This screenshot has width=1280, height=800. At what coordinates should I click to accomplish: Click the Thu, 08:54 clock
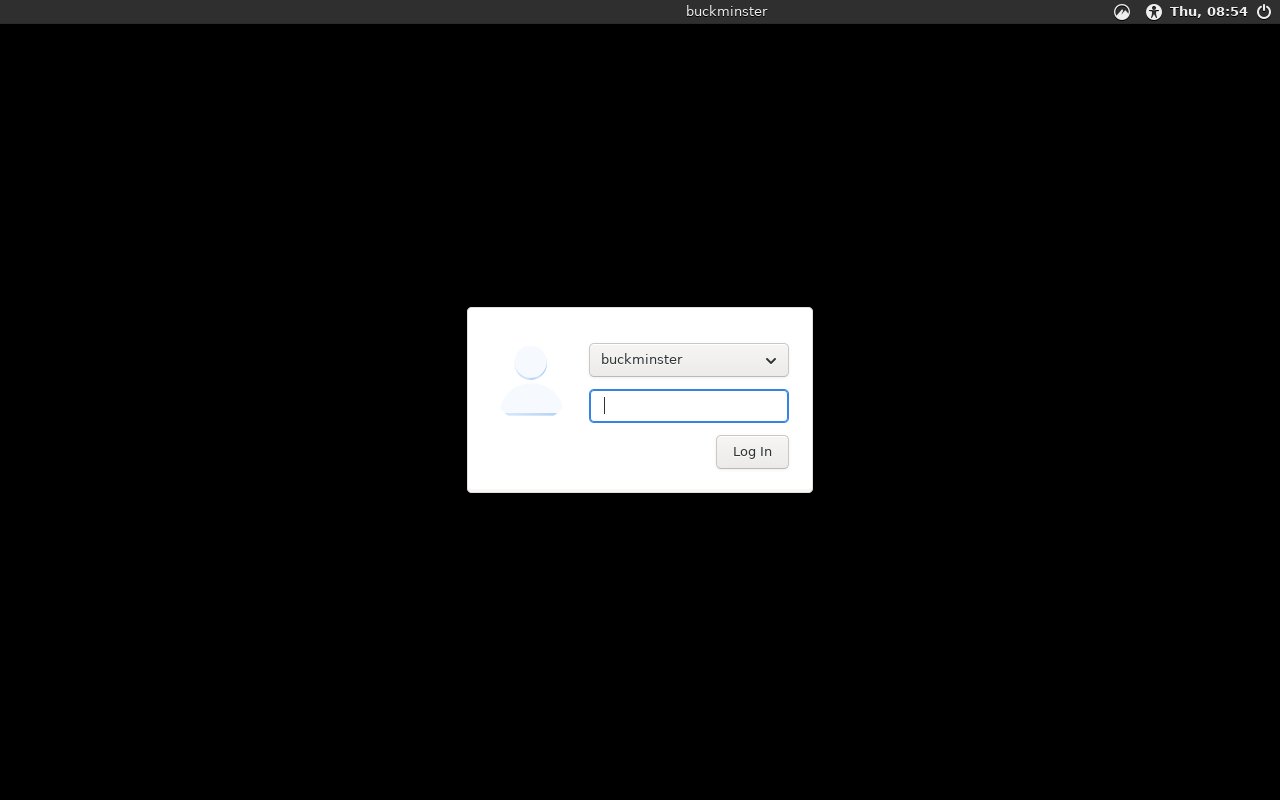coord(1208,12)
